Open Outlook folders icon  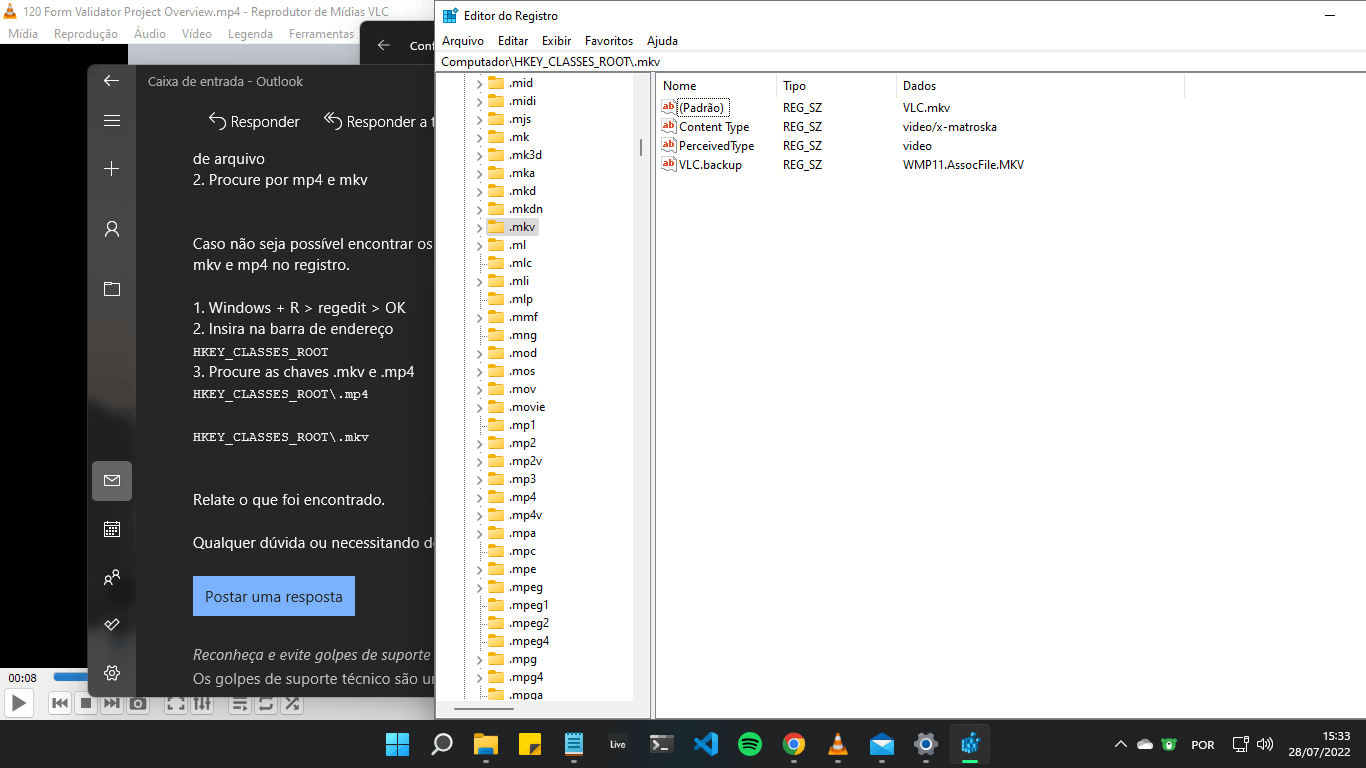[112, 289]
